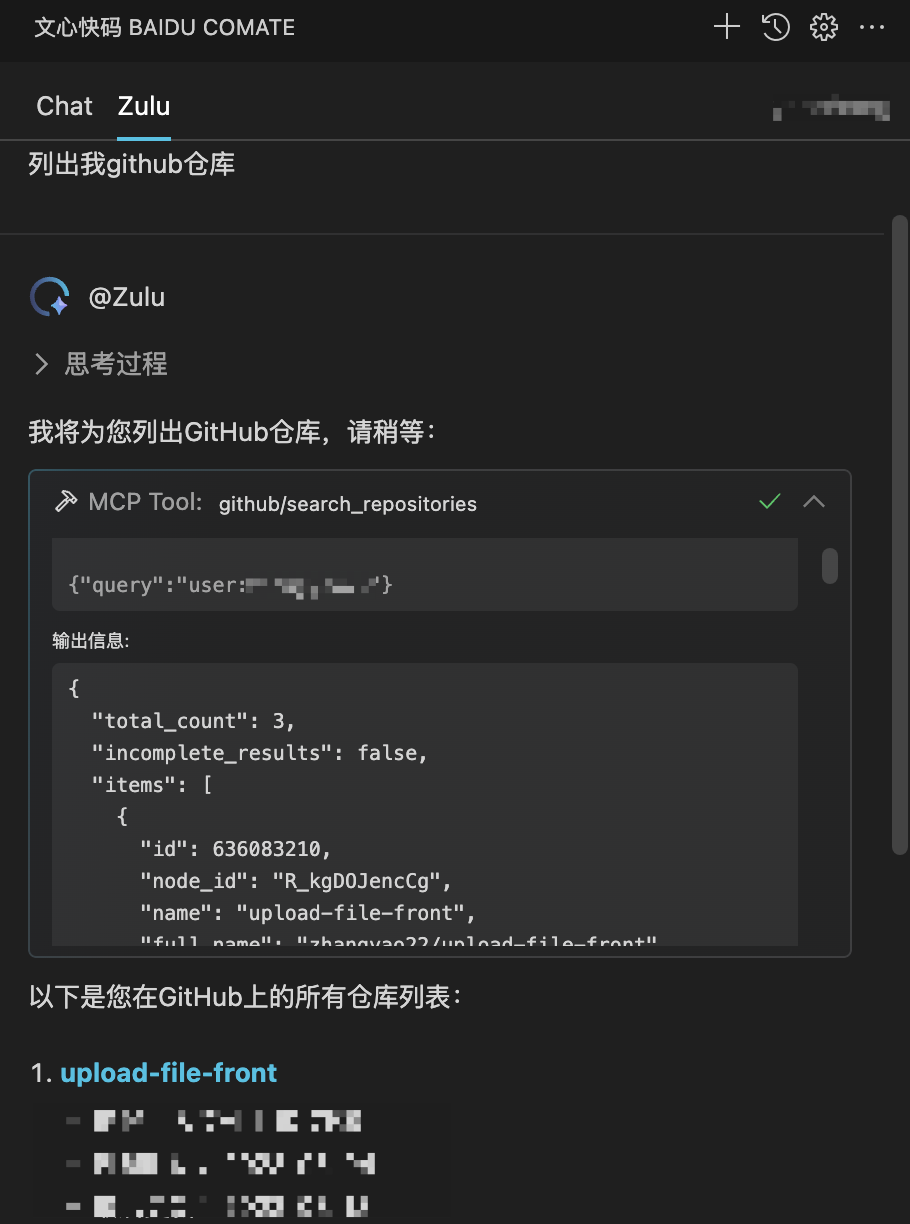
Task: Open chat history clock icon
Action: (776, 27)
